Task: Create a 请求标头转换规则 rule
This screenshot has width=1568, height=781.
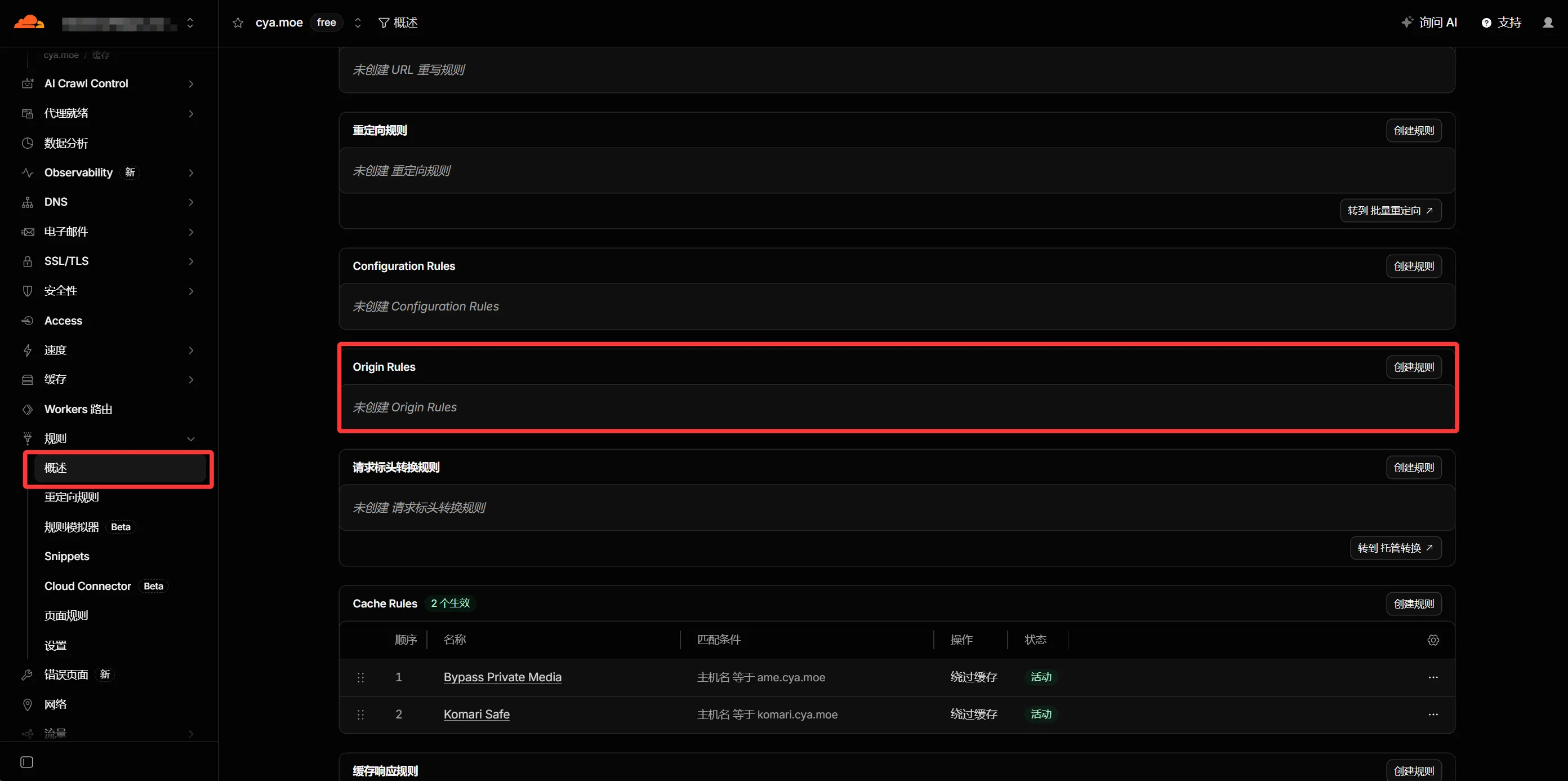Action: (x=1413, y=467)
